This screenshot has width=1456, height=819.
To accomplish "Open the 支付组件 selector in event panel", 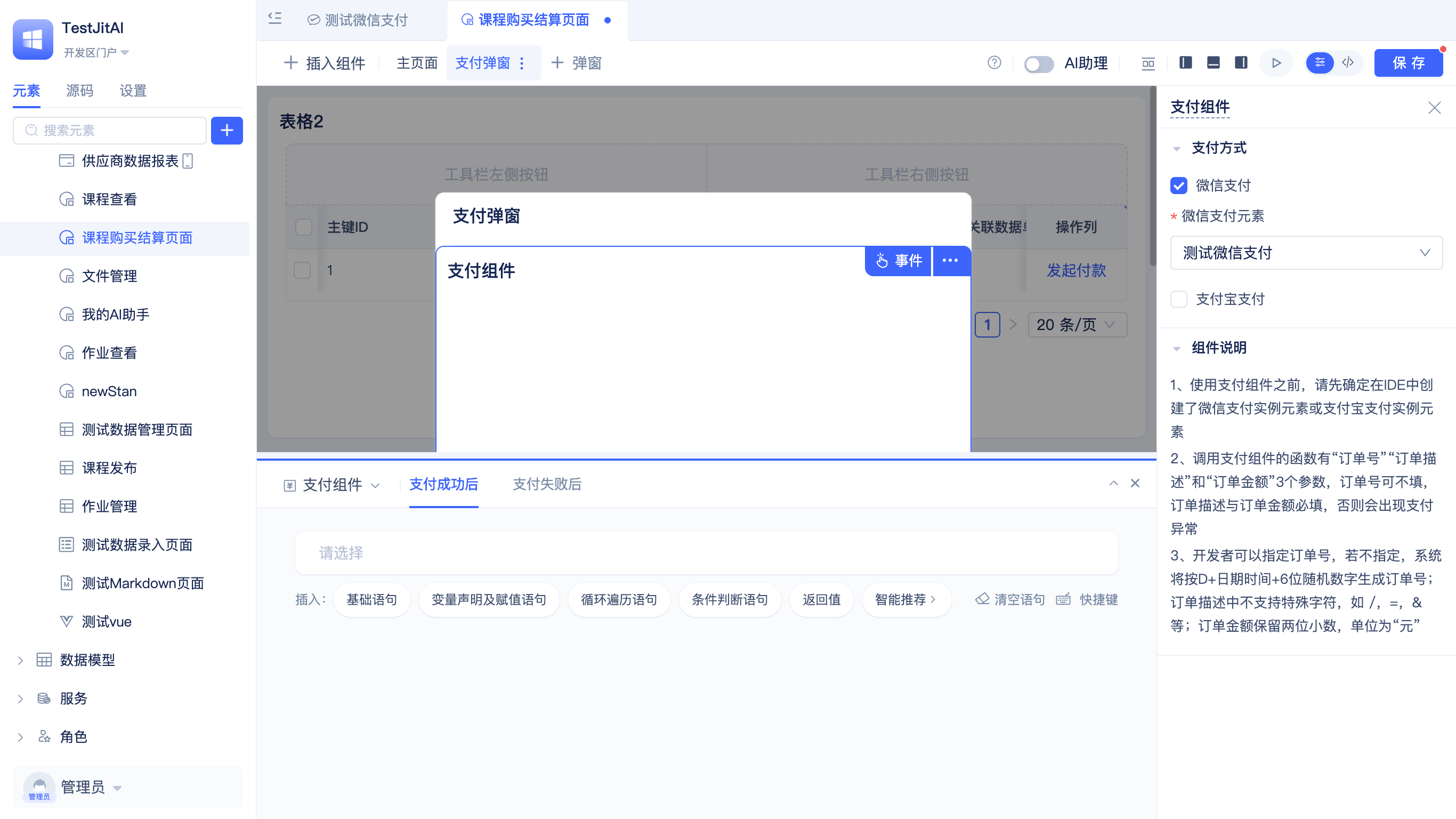I will coord(332,485).
